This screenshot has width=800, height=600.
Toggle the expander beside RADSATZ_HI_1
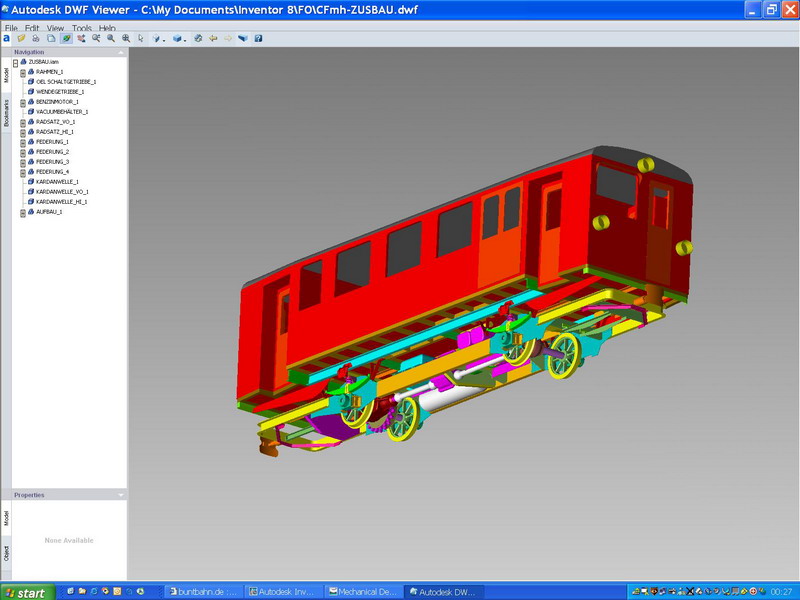(23, 133)
